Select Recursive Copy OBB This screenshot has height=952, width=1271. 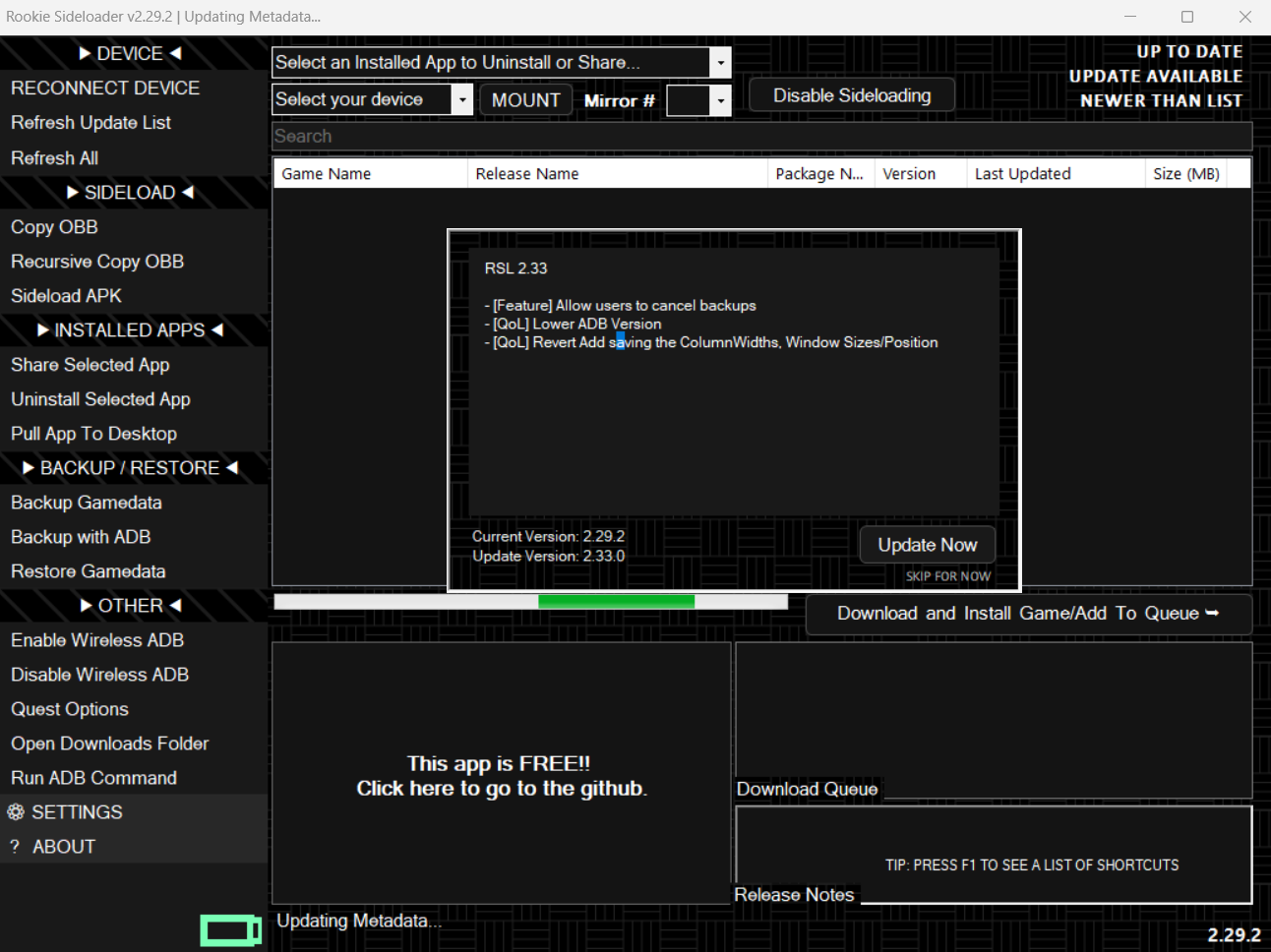pos(134,262)
